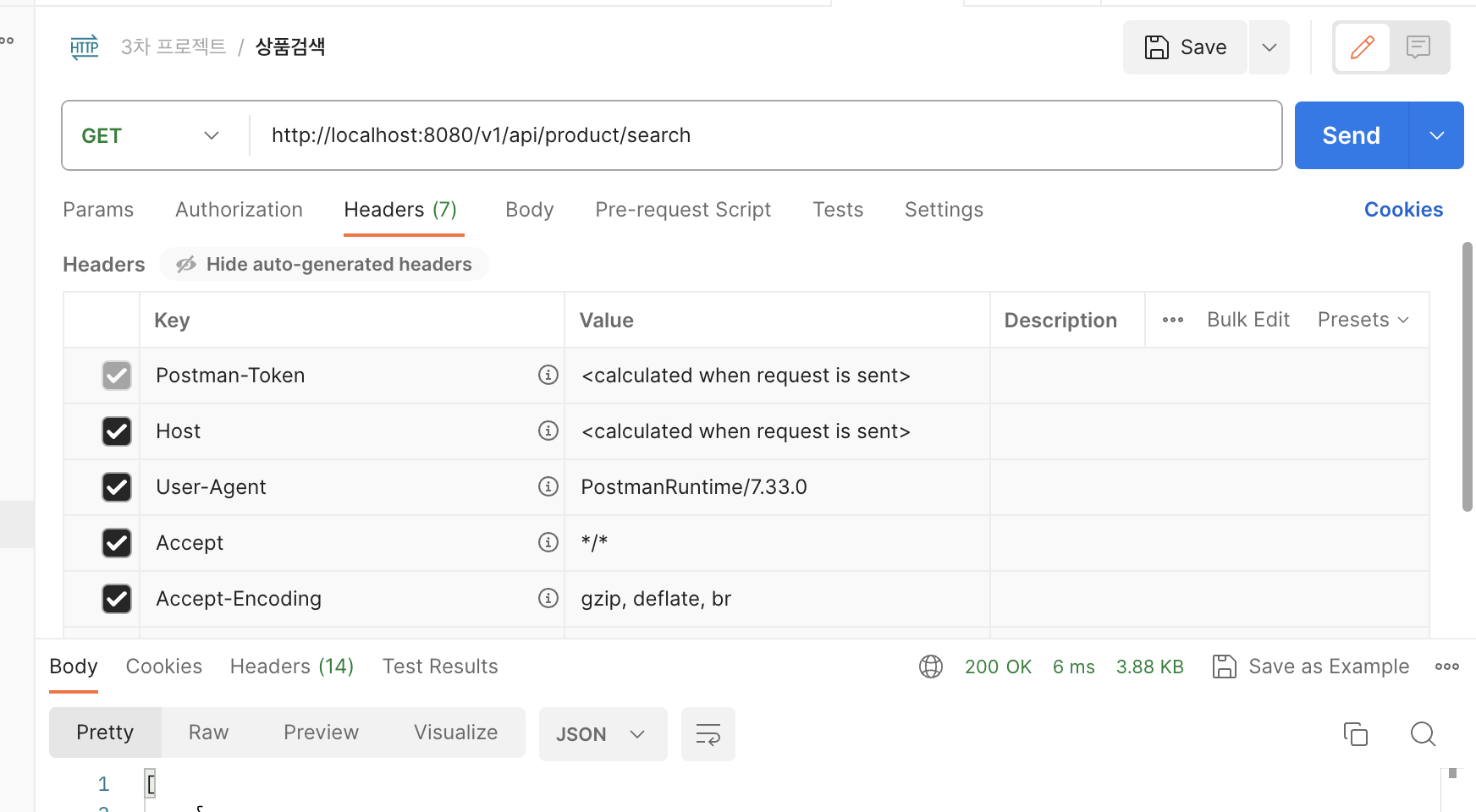The width and height of the screenshot is (1476, 812).
Task: Click the request URL input field
Action: click(762, 135)
